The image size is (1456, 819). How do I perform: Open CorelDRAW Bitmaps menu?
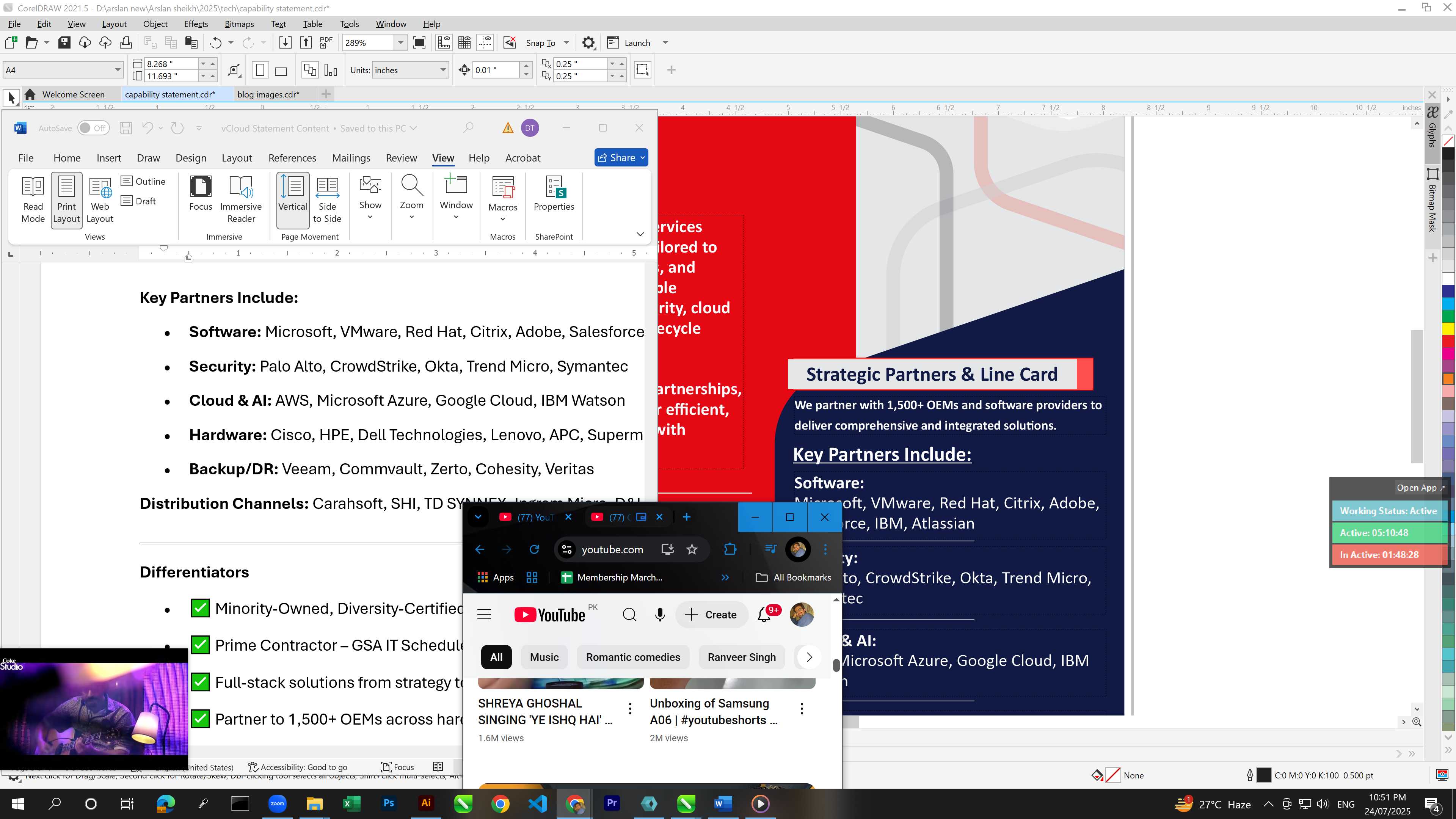coord(239,24)
